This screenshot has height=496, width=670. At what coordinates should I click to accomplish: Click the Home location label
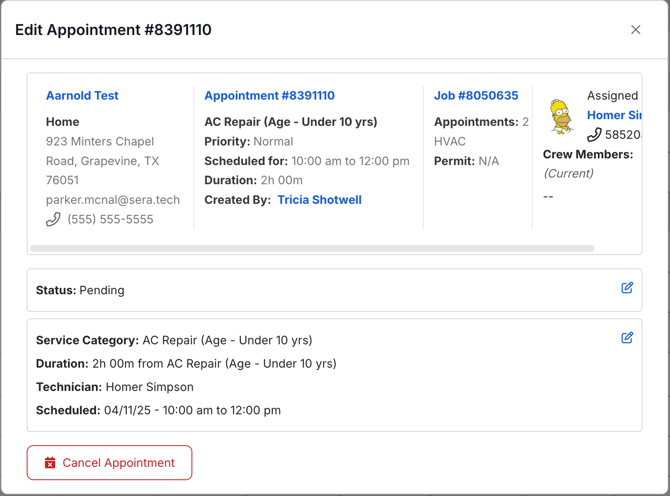pyautogui.click(x=62, y=122)
